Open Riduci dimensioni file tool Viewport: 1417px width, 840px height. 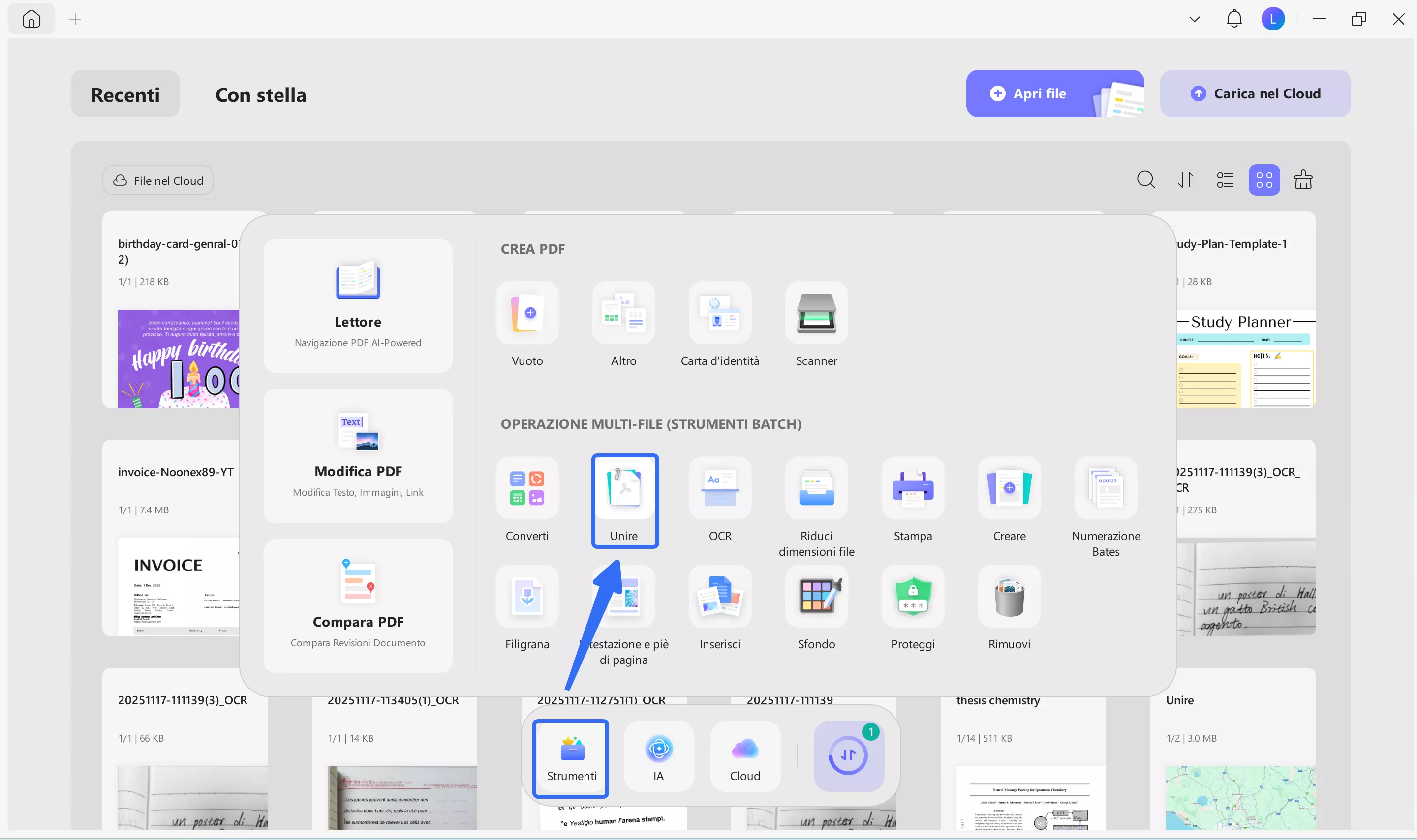pos(816,489)
